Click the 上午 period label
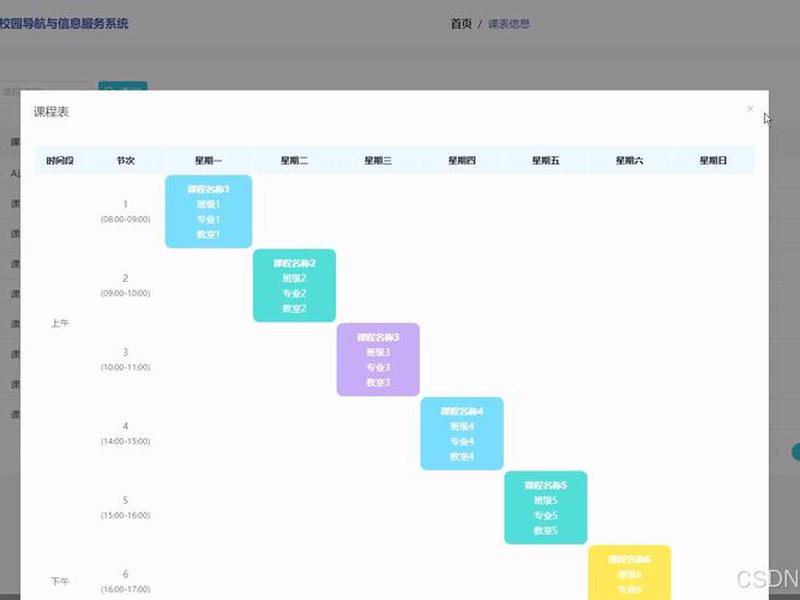Screen dimensions: 800x600 click(60, 323)
